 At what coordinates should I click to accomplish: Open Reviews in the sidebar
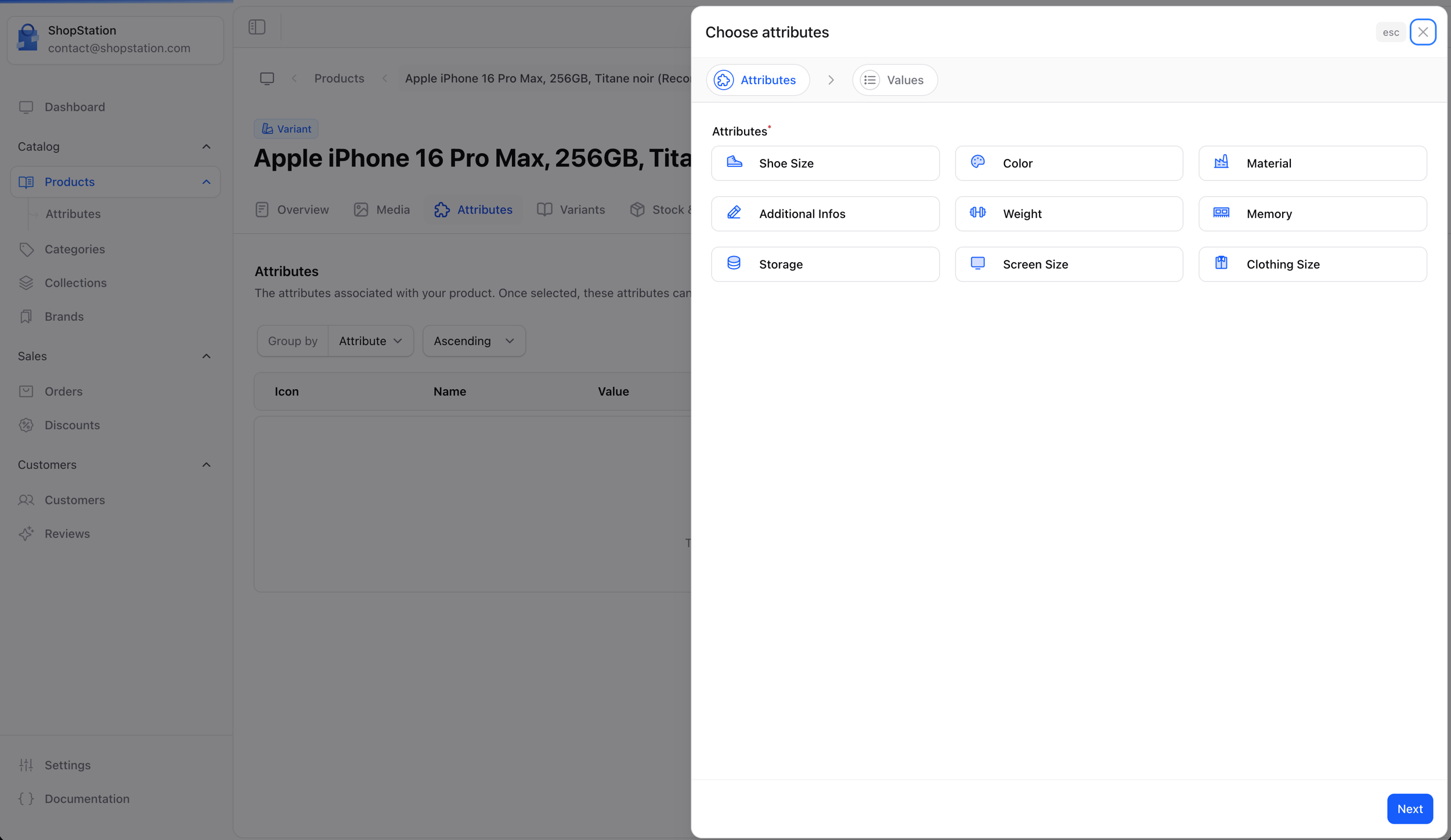tap(115, 533)
